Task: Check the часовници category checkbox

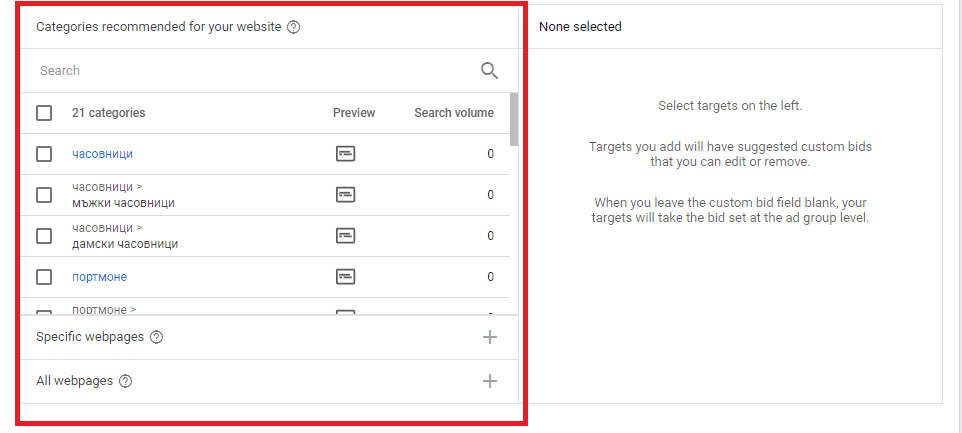Action: (x=44, y=154)
